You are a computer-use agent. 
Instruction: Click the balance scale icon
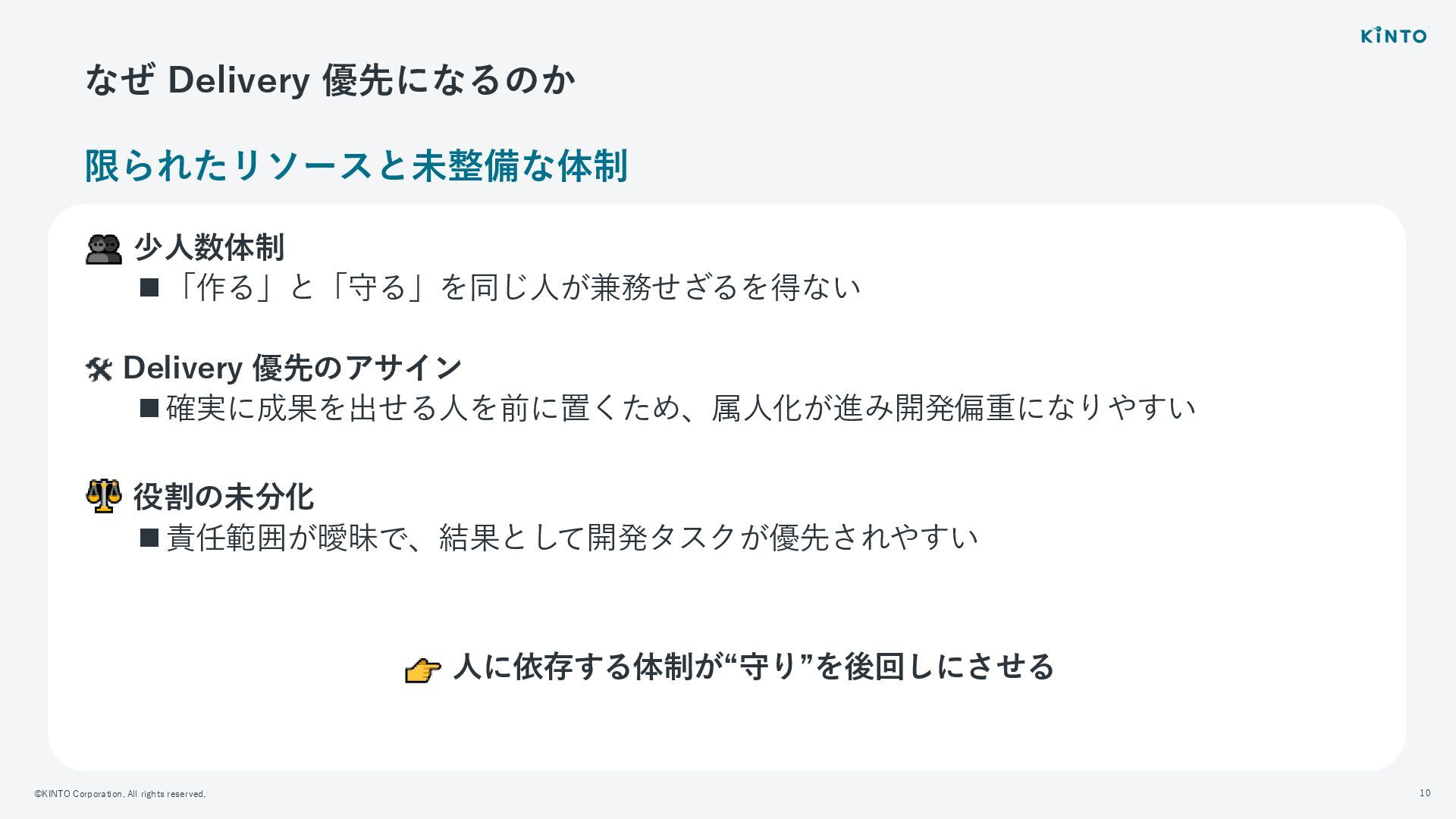pyautogui.click(x=104, y=497)
